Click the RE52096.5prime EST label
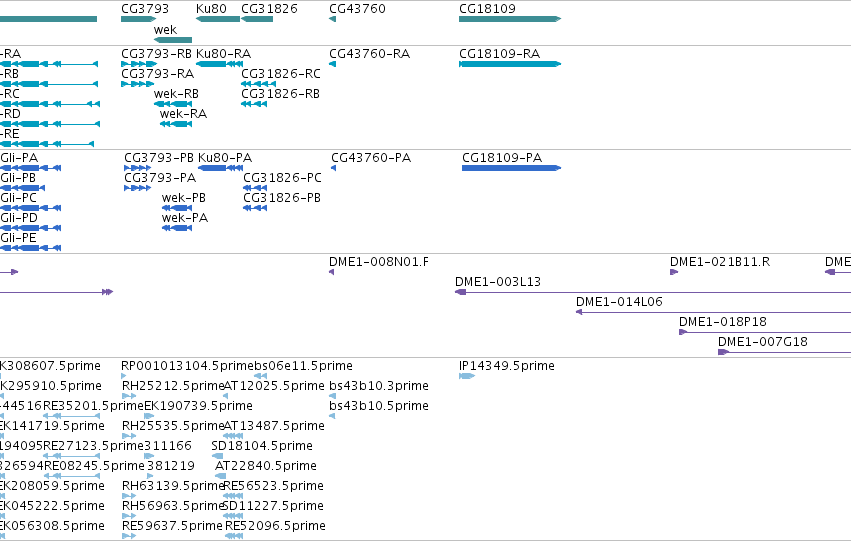This screenshot has width=851, height=541. point(275,527)
